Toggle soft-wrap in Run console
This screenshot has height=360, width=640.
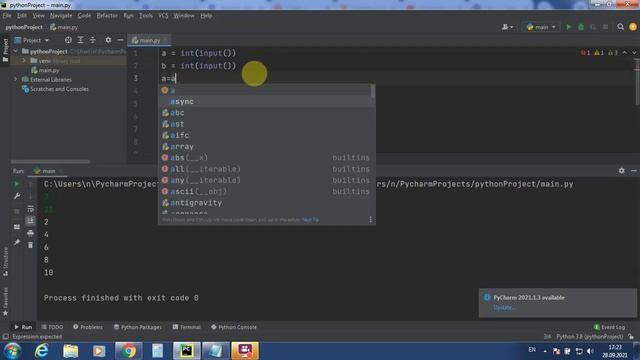click(x=30, y=209)
